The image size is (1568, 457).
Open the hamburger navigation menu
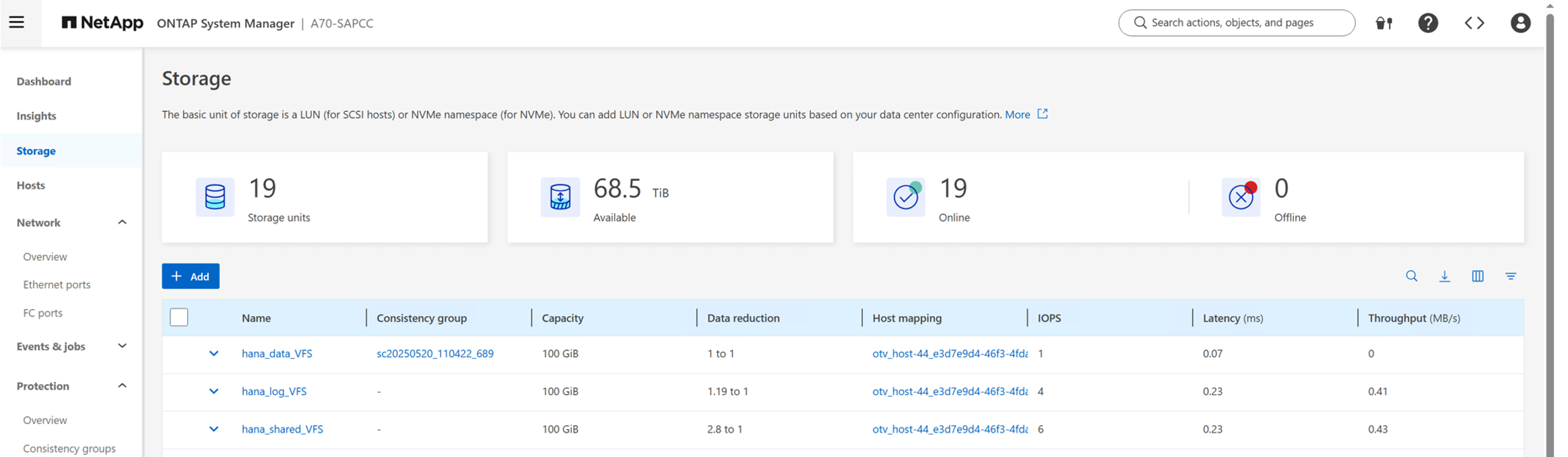click(x=17, y=22)
